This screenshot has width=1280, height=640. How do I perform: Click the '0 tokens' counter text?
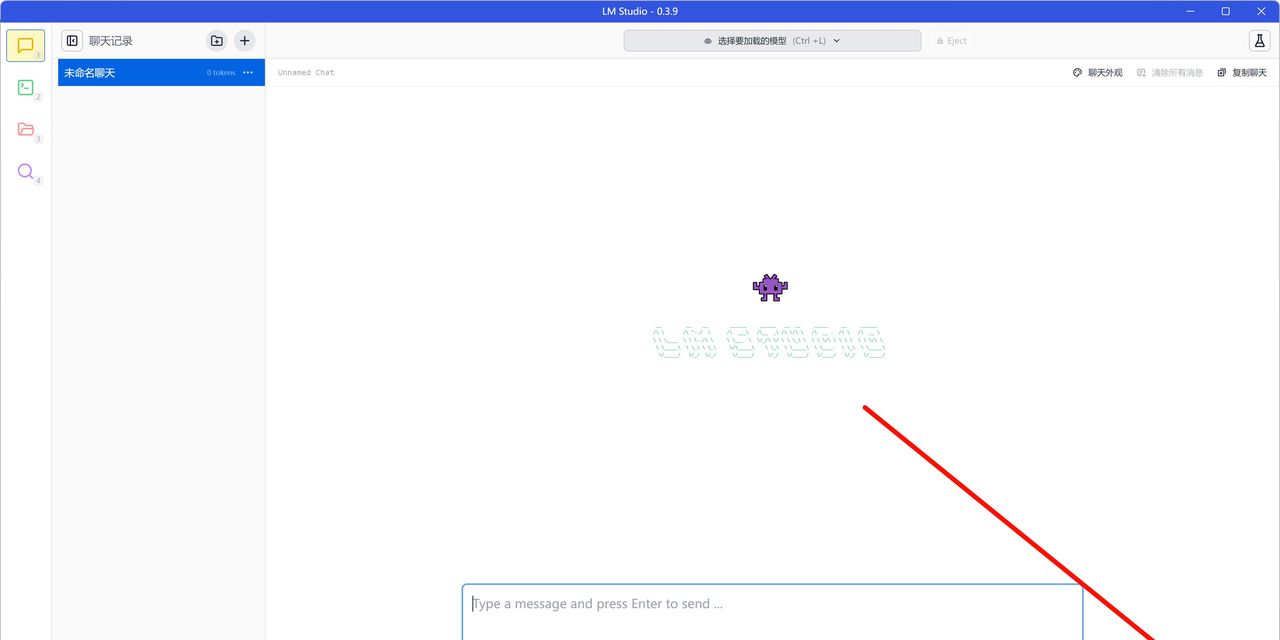point(221,73)
